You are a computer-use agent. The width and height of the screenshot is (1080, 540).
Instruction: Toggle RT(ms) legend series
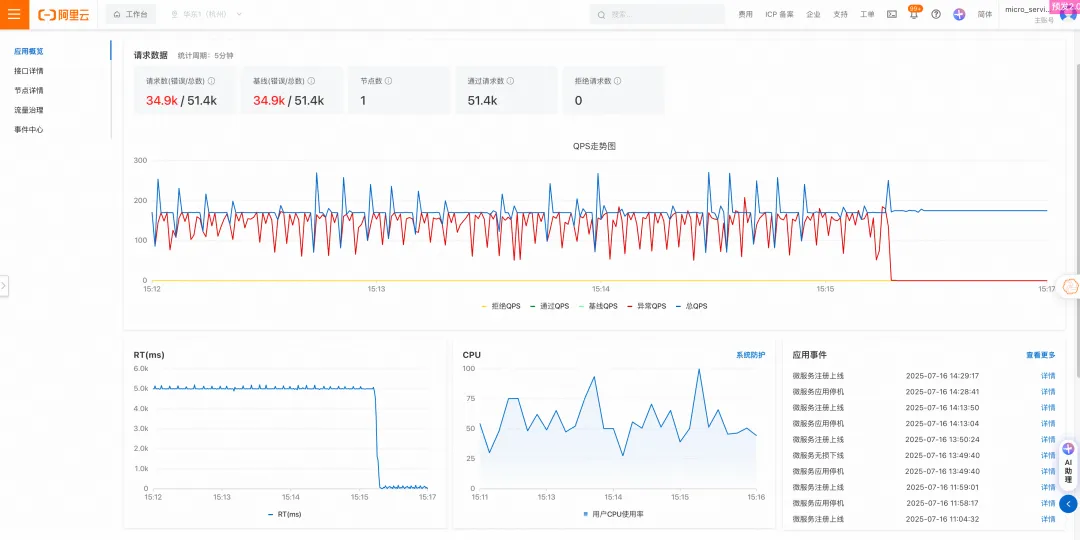click(284, 515)
